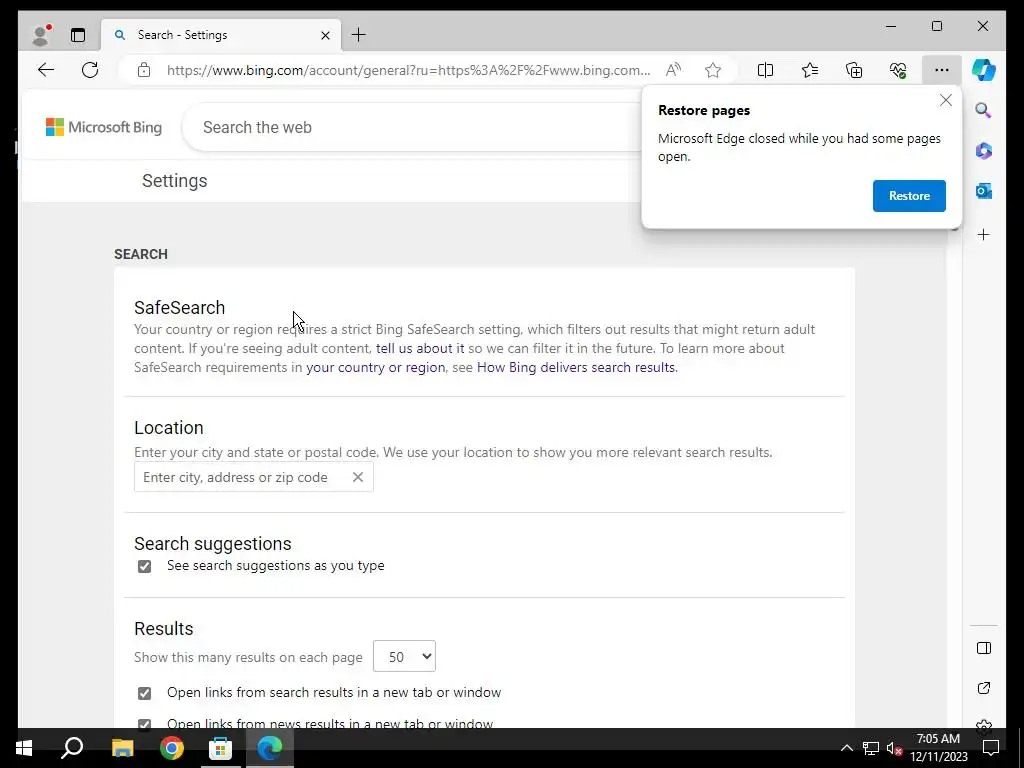The height and width of the screenshot is (768, 1024).
Task: Click the Microsoft Bing logo
Action: pyautogui.click(x=104, y=127)
